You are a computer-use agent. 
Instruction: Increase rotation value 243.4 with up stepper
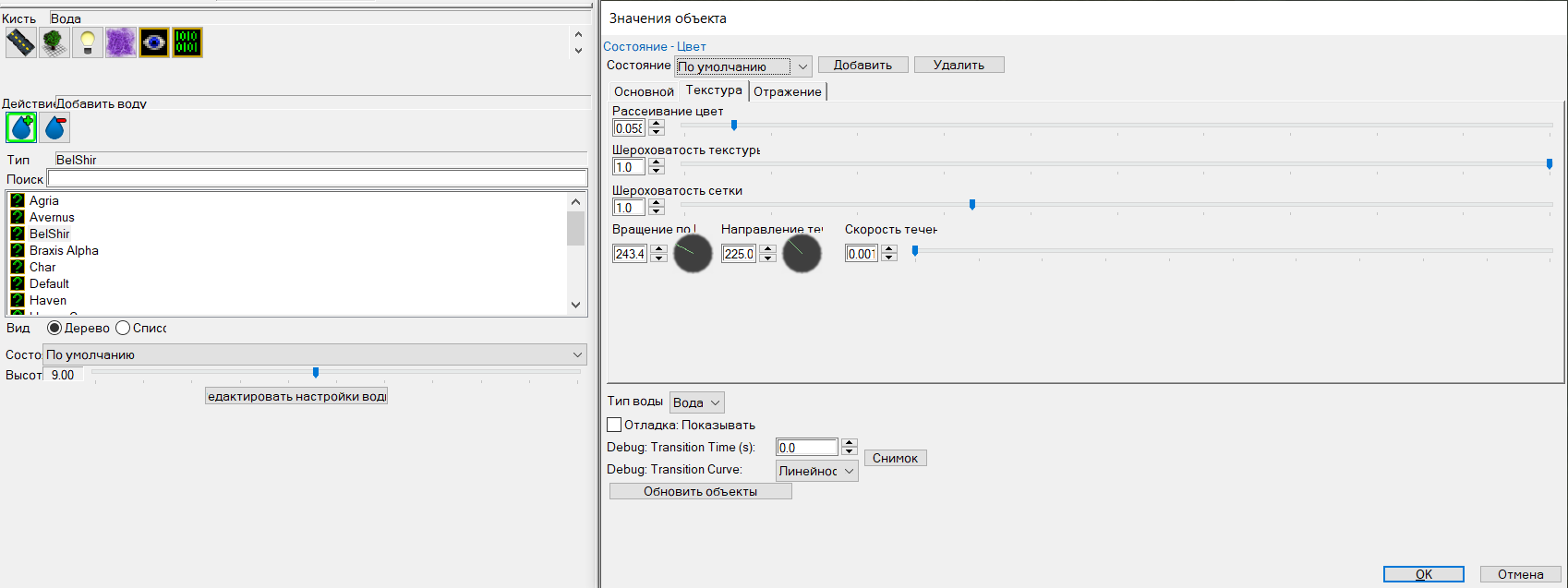[658, 249]
